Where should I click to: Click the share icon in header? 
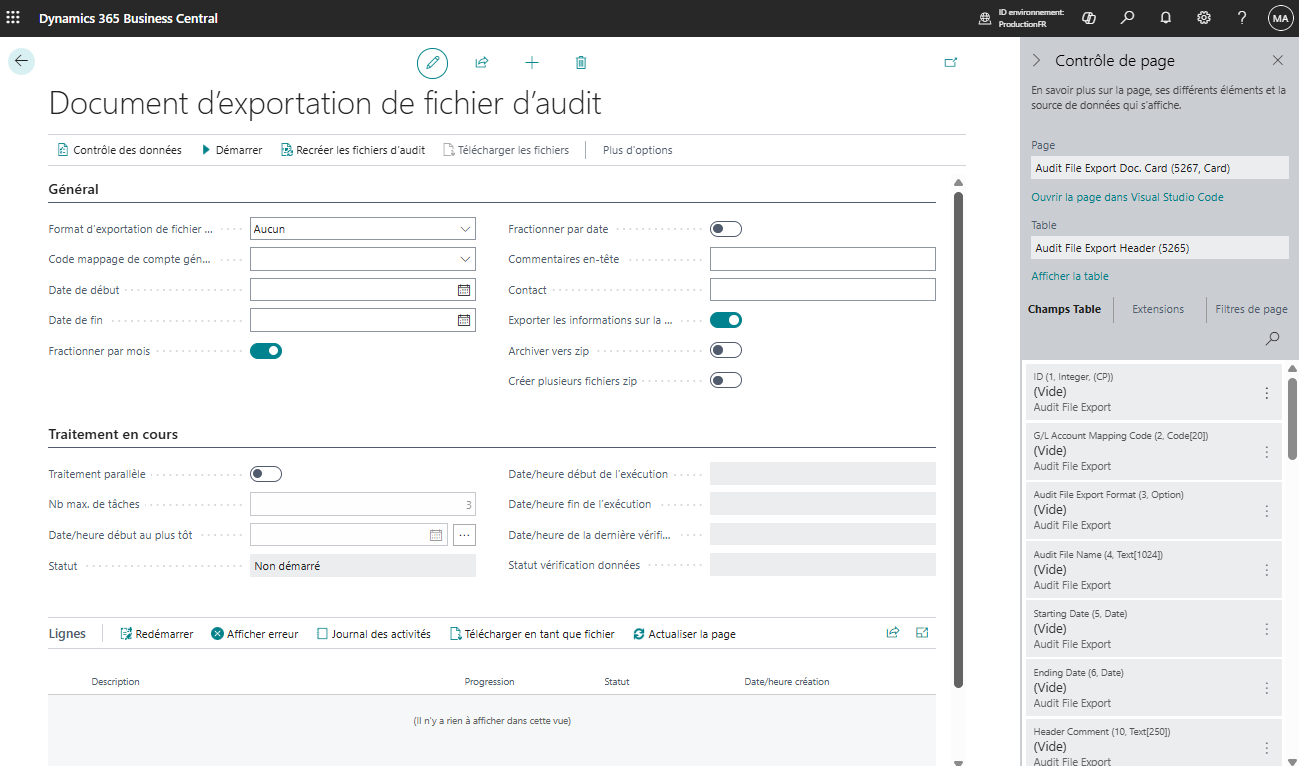[481, 63]
